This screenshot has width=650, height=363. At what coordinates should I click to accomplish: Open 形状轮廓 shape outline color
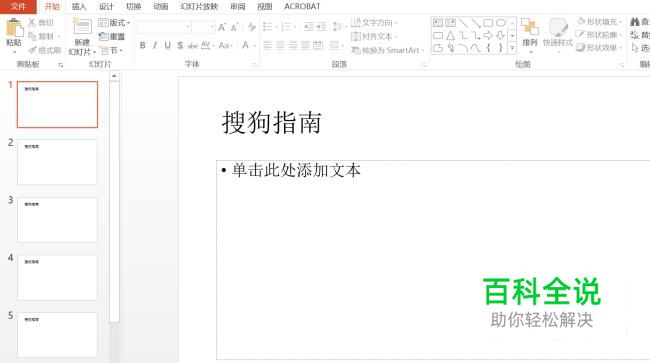click(599, 35)
